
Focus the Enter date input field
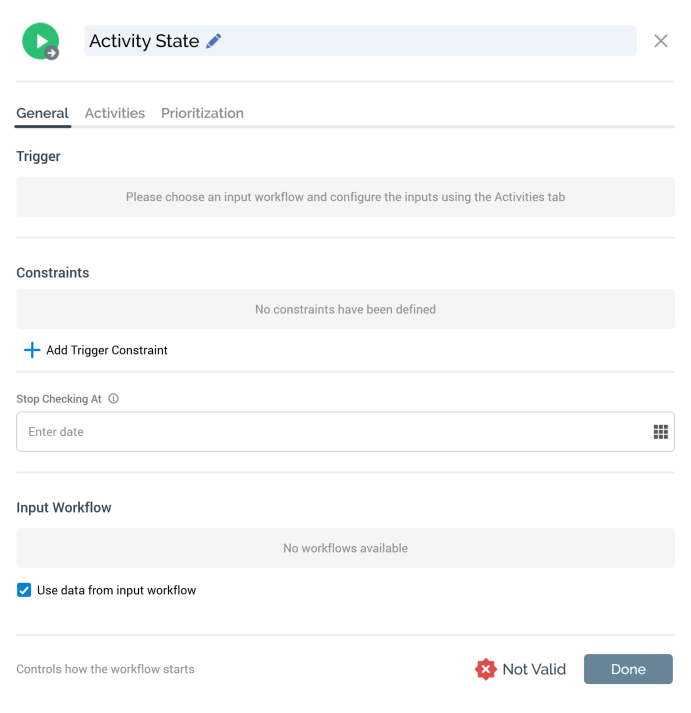pos(330,432)
